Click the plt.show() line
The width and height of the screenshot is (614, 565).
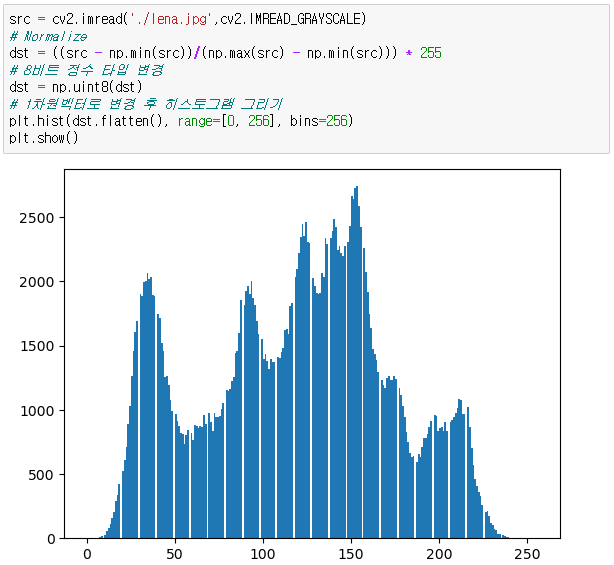[x=43, y=138]
